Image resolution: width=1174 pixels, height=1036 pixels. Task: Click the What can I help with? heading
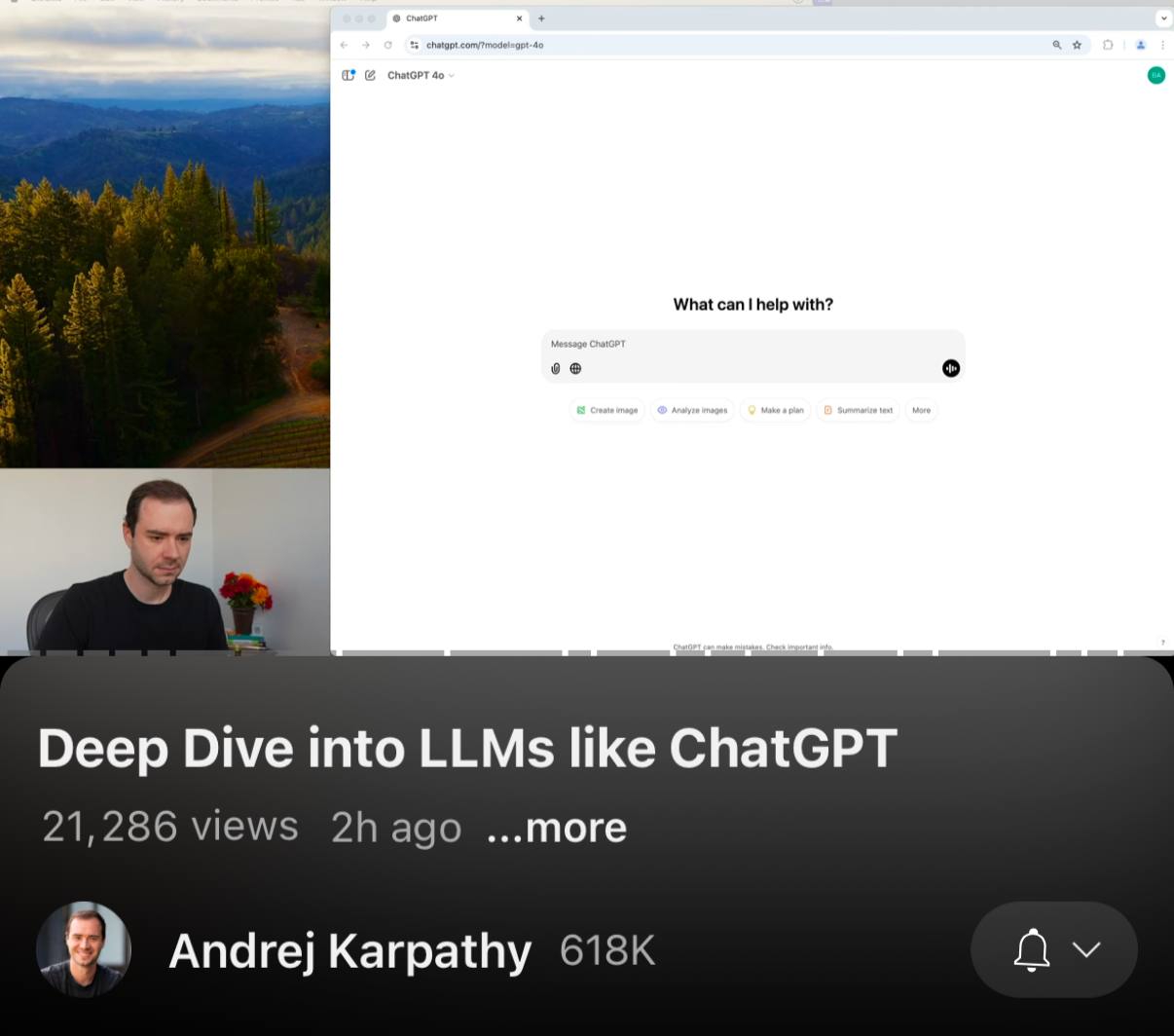pos(753,305)
